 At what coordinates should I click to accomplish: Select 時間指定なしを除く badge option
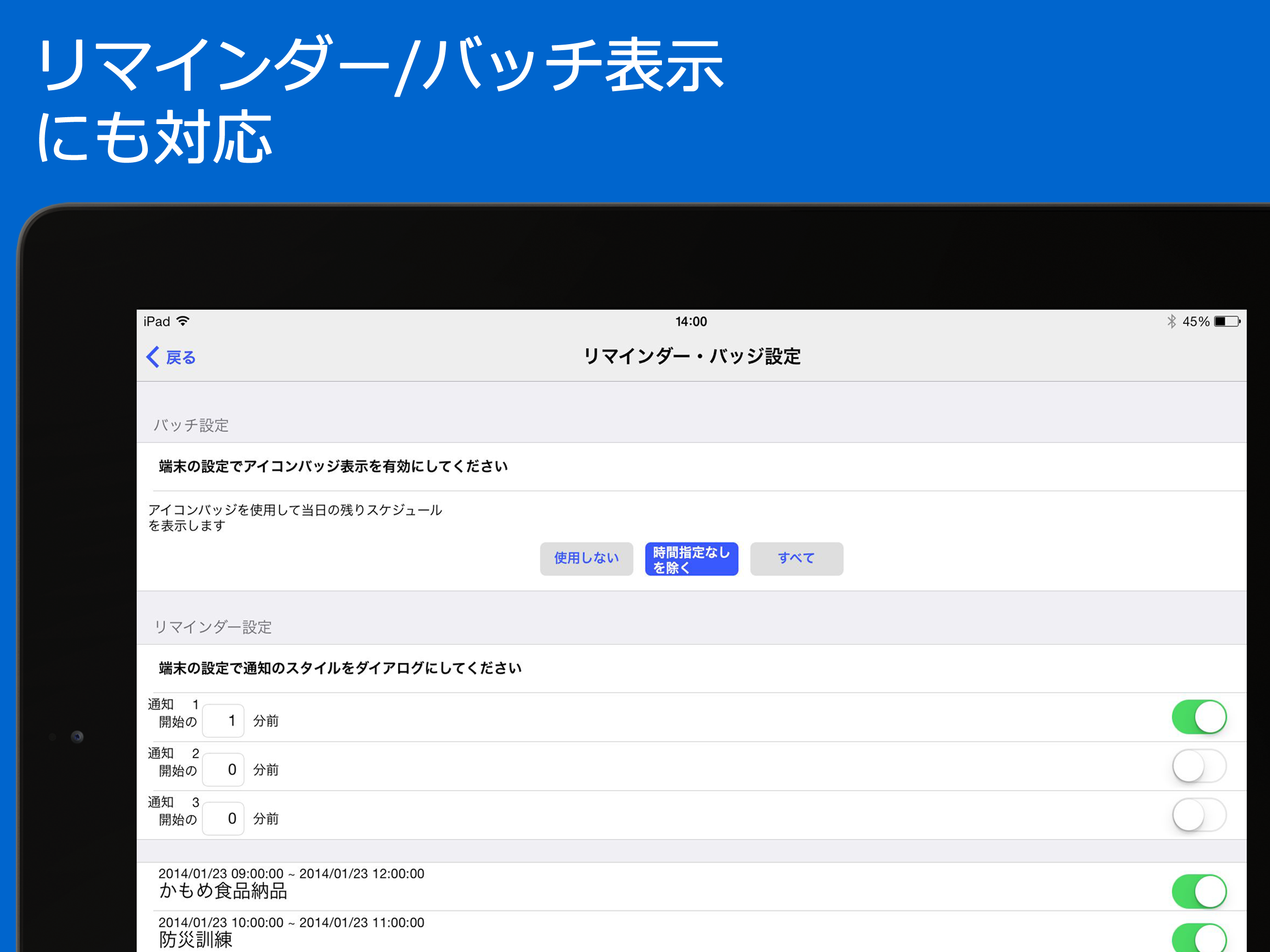click(691, 559)
